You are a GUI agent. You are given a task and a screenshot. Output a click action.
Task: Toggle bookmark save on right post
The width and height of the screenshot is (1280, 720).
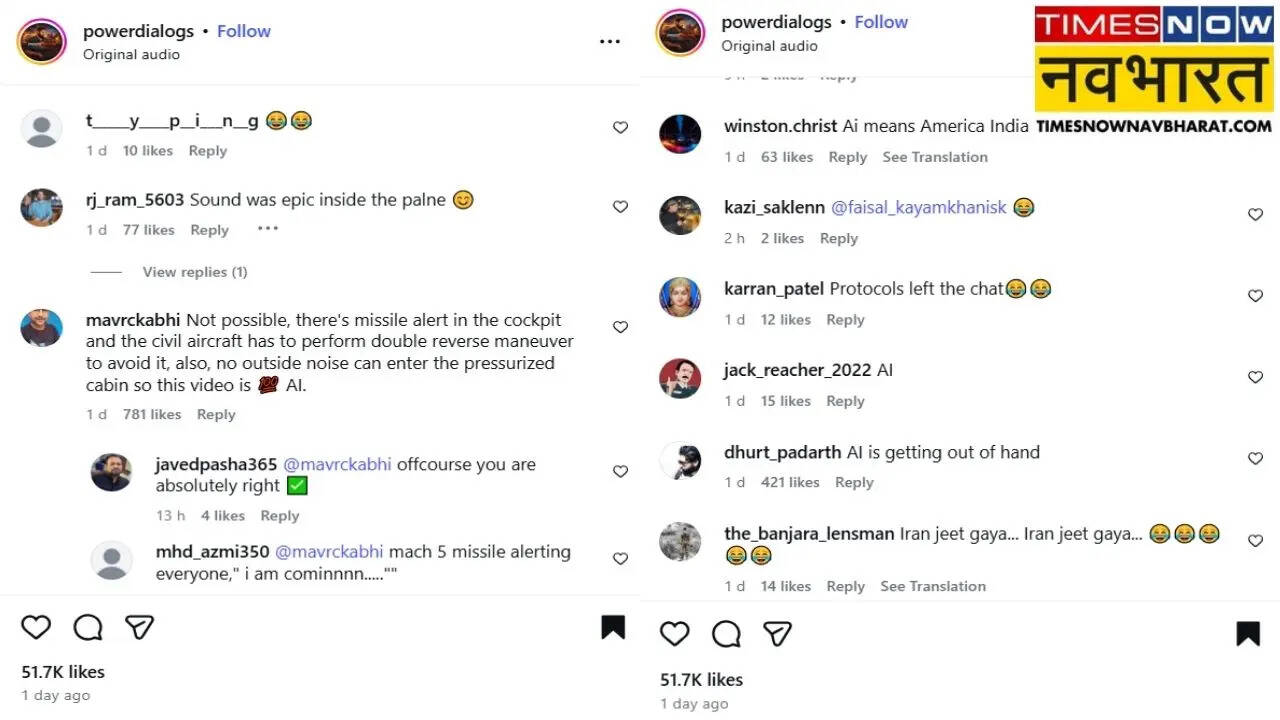[x=1248, y=633]
